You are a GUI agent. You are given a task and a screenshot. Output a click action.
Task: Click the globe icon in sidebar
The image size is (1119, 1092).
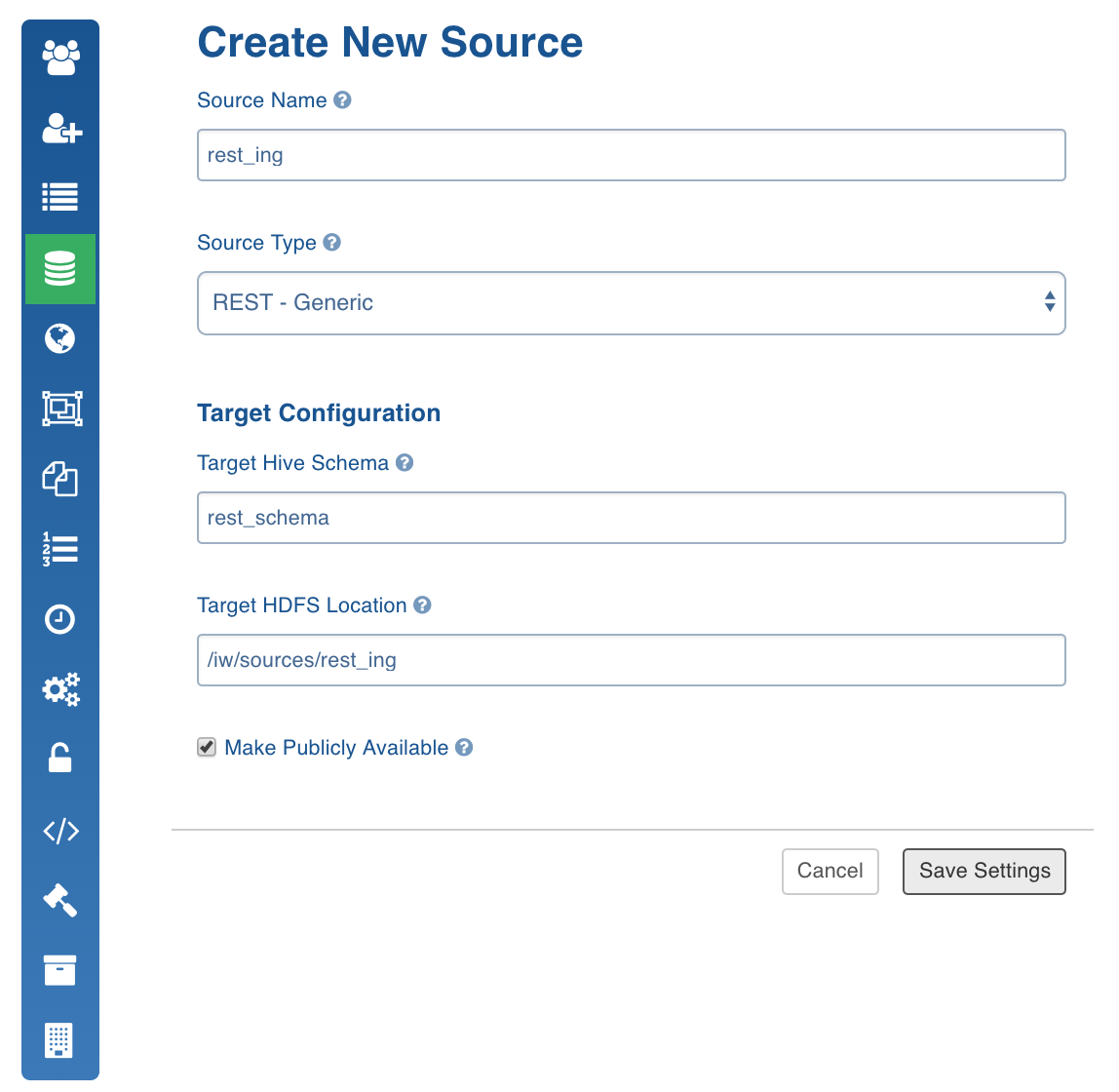point(60,338)
